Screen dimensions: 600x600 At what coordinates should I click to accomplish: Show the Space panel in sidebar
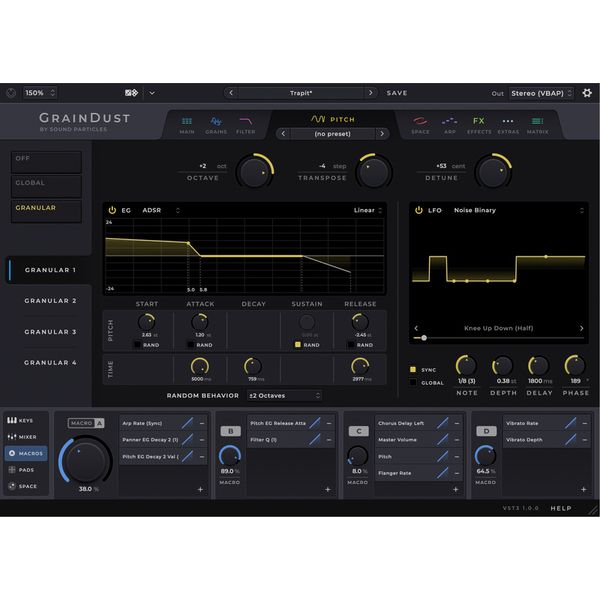(x=26, y=486)
